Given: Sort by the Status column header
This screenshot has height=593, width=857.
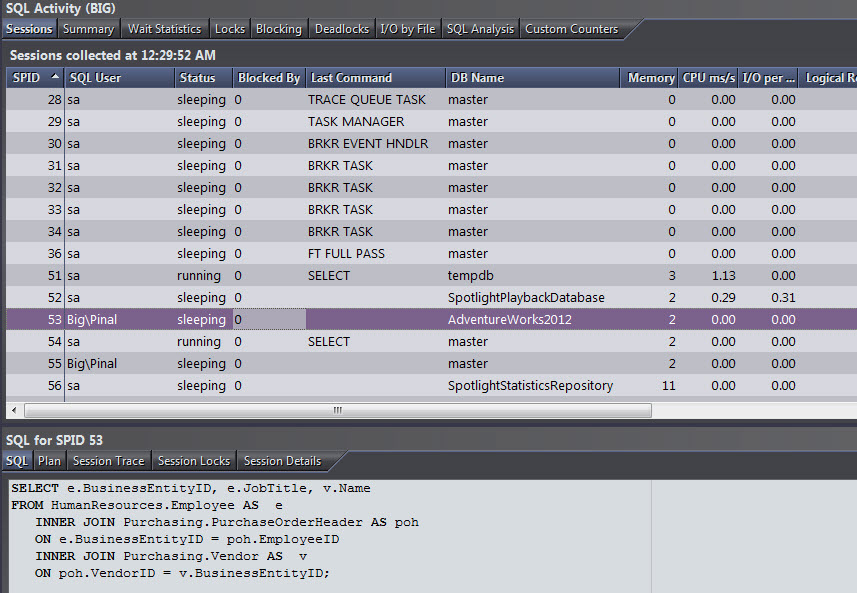Looking at the screenshot, I should tap(203, 78).
